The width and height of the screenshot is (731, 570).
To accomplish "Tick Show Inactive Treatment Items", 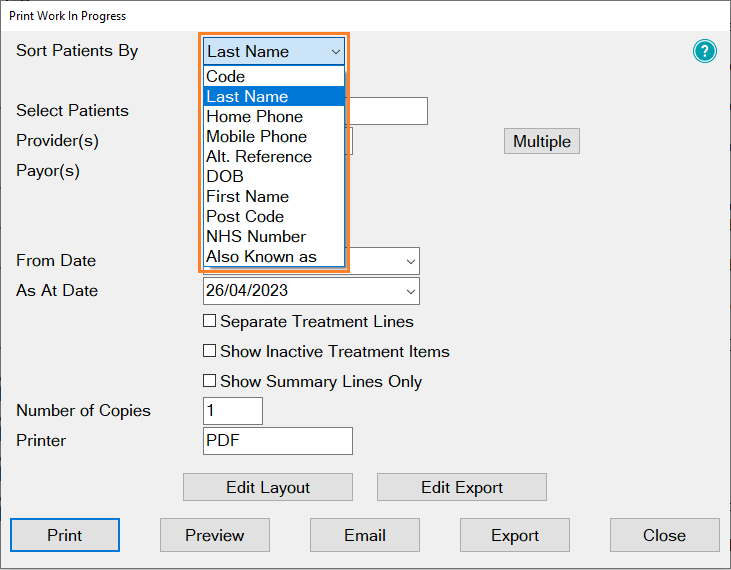I will click(209, 351).
